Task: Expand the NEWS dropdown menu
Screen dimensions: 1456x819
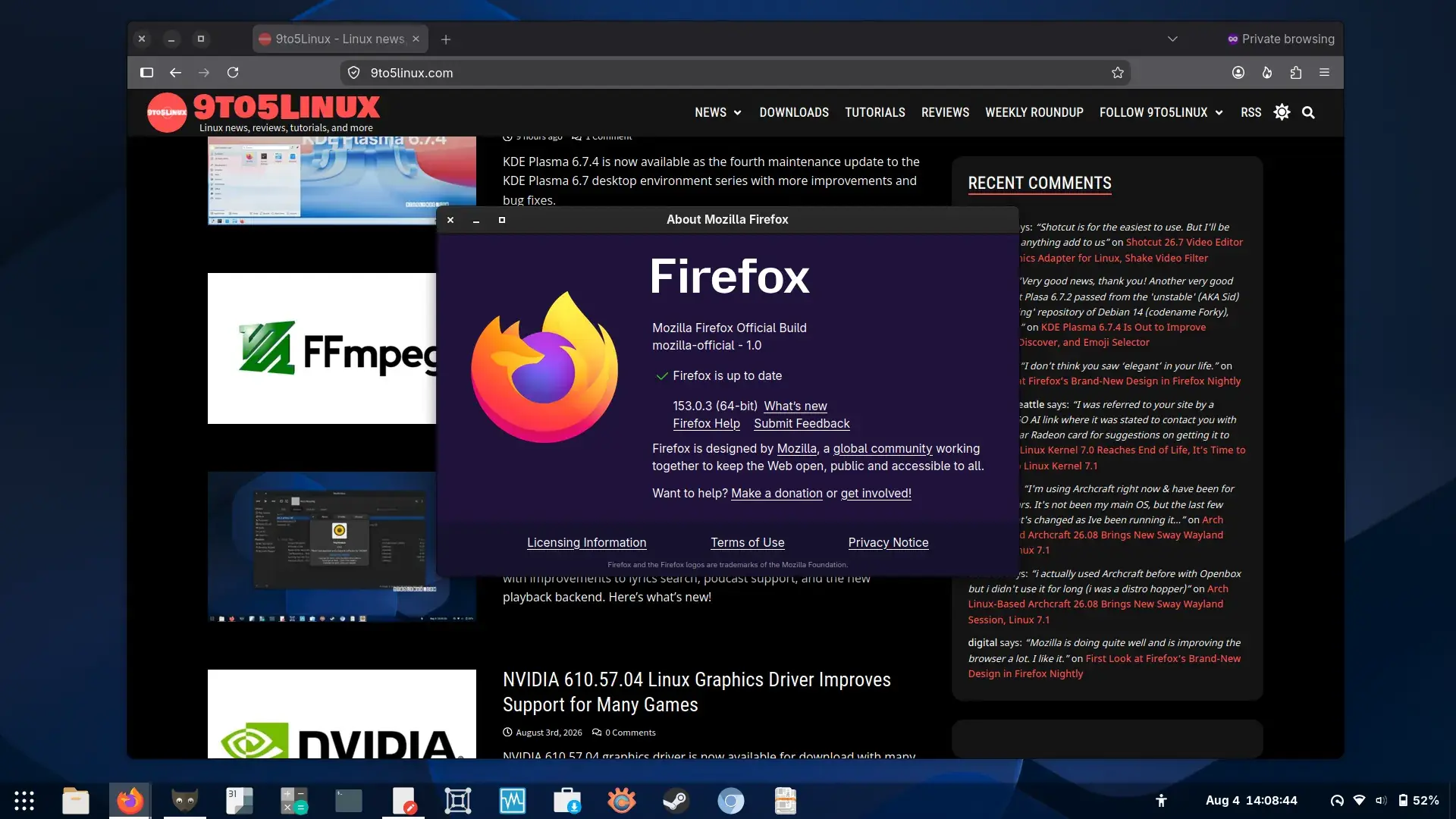Action: click(x=717, y=112)
